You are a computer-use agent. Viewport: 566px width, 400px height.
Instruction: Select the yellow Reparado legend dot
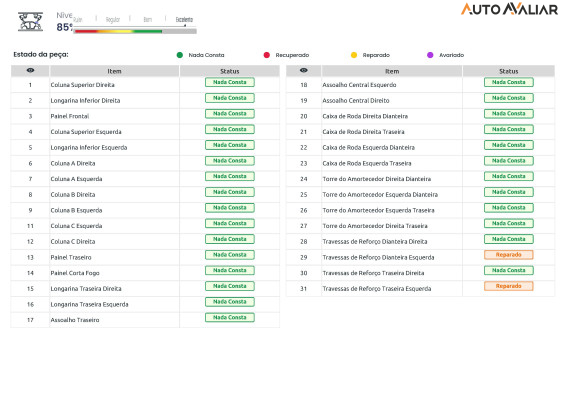pyautogui.click(x=354, y=55)
